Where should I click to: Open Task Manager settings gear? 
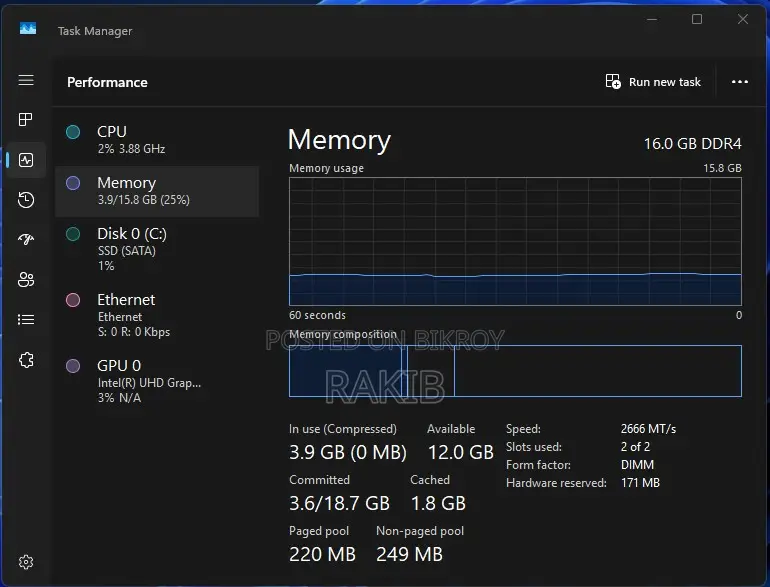[x=26, y=562]
